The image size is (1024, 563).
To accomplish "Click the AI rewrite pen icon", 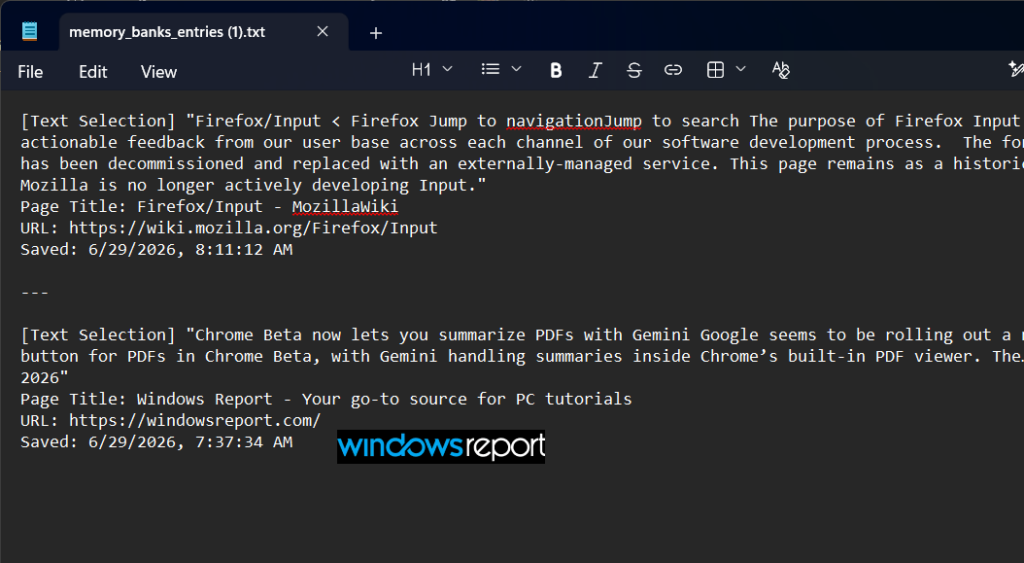I will pyautogui.click(x=1016, y=69).
